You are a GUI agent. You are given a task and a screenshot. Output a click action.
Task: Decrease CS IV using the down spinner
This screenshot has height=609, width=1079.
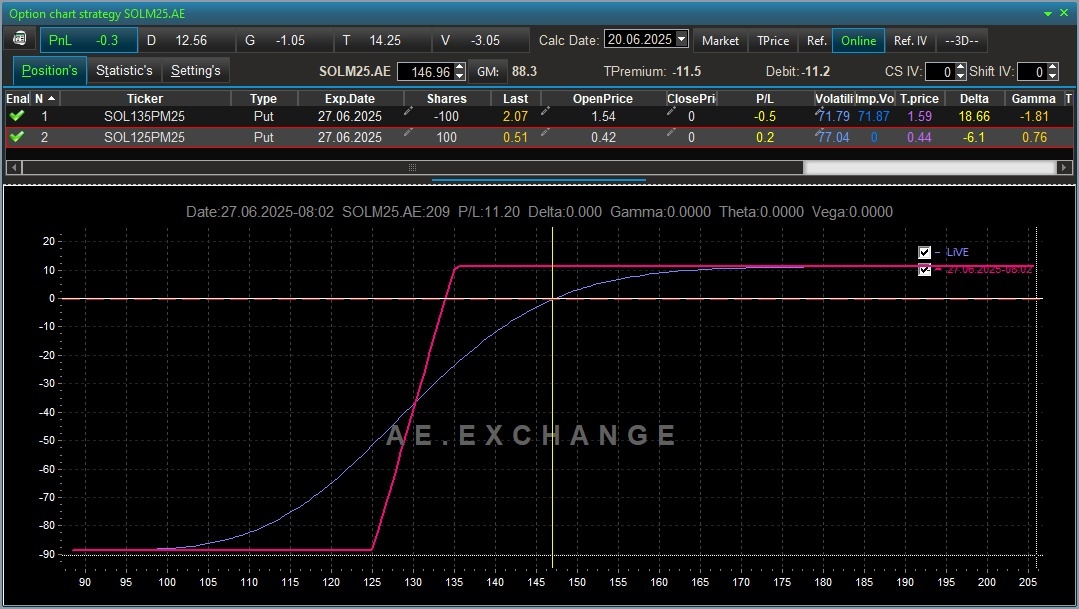[961, 76]
